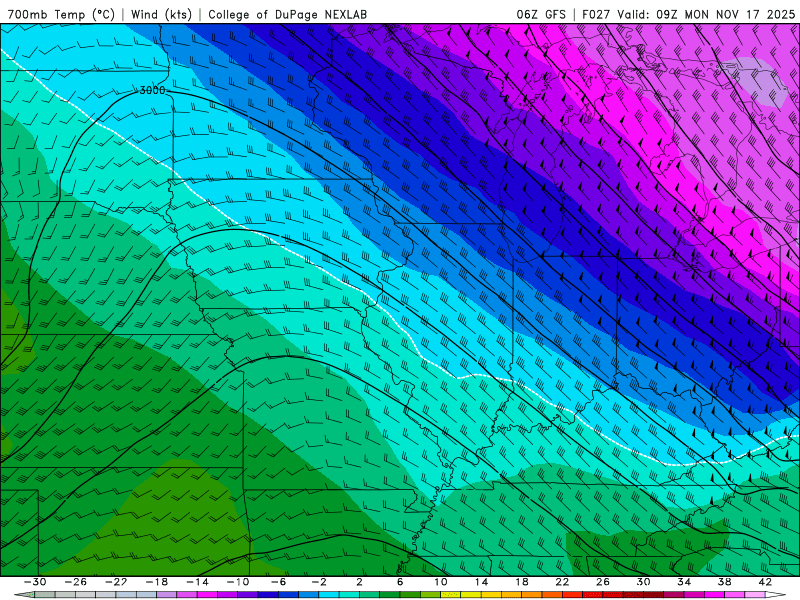Image resolution: width=800 pixels, height=600 pixels.
Task: Click the 2 colorbar value
Action: 359,582
